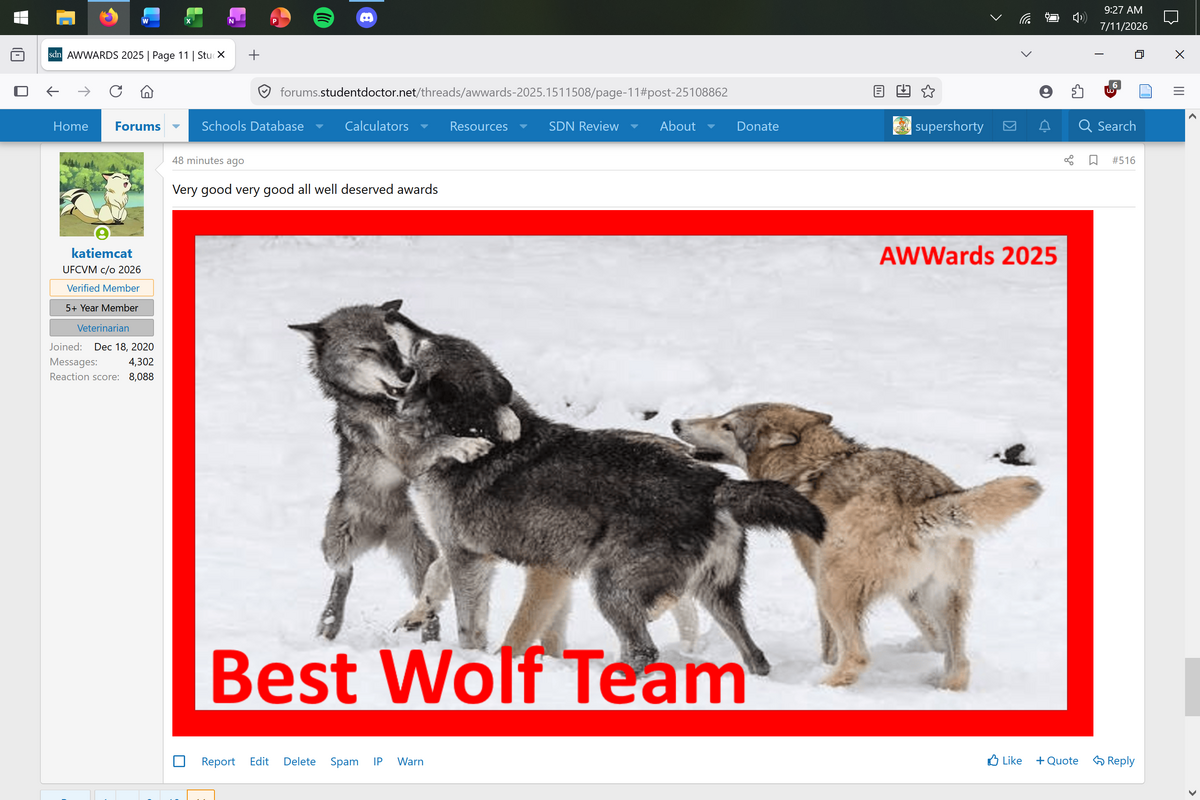Quote katiemcat's post
Image resolution: width=1200 pixels, height=800 pixels.
[x=1057, y=761]
